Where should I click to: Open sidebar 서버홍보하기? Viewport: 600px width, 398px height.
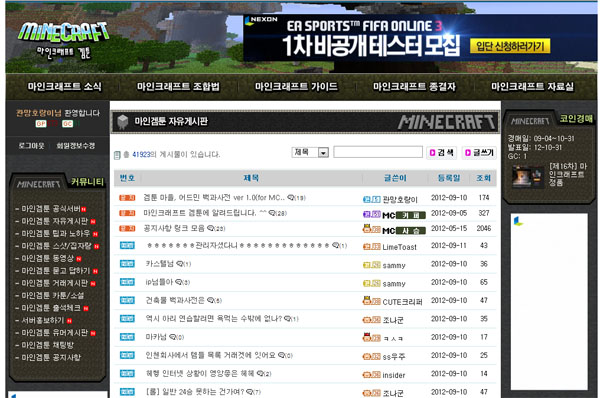pos(43,320)
